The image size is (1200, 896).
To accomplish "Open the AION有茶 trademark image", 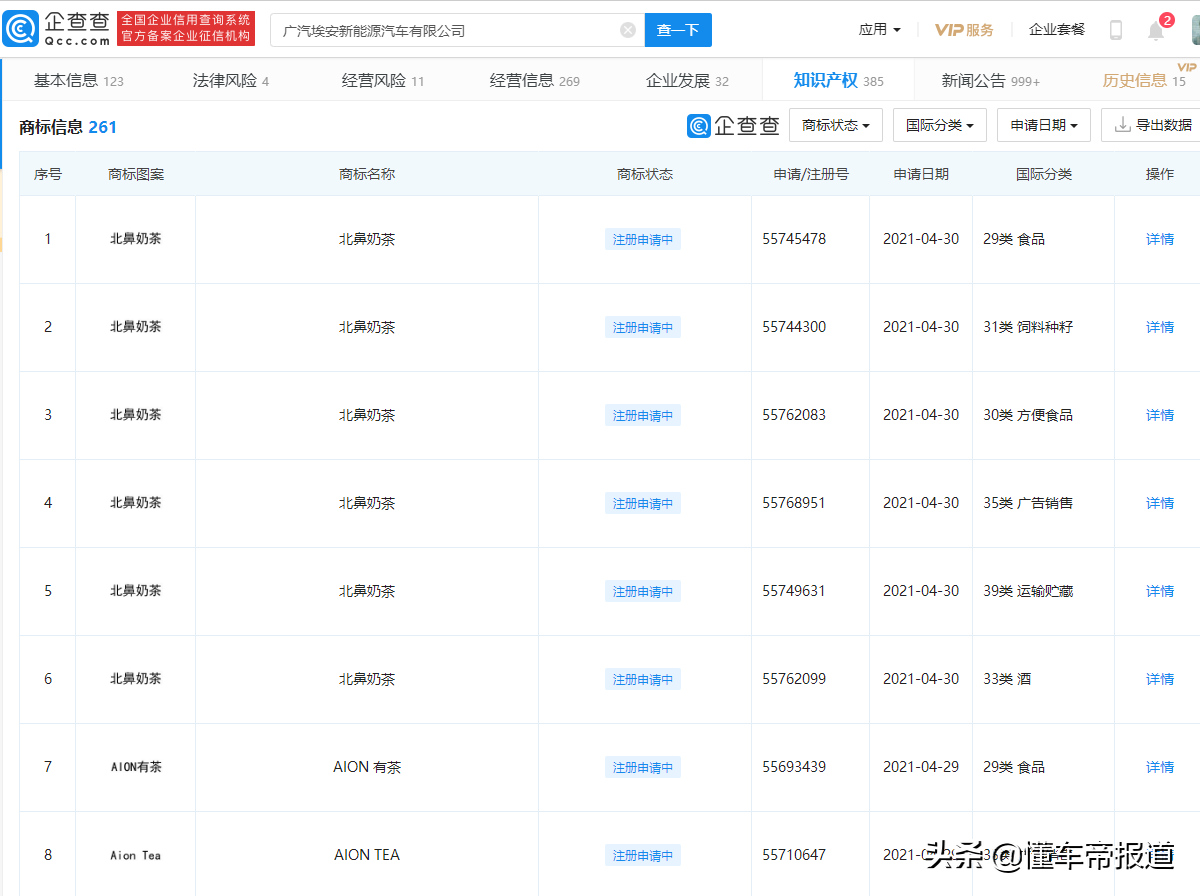I will point(135,767).
